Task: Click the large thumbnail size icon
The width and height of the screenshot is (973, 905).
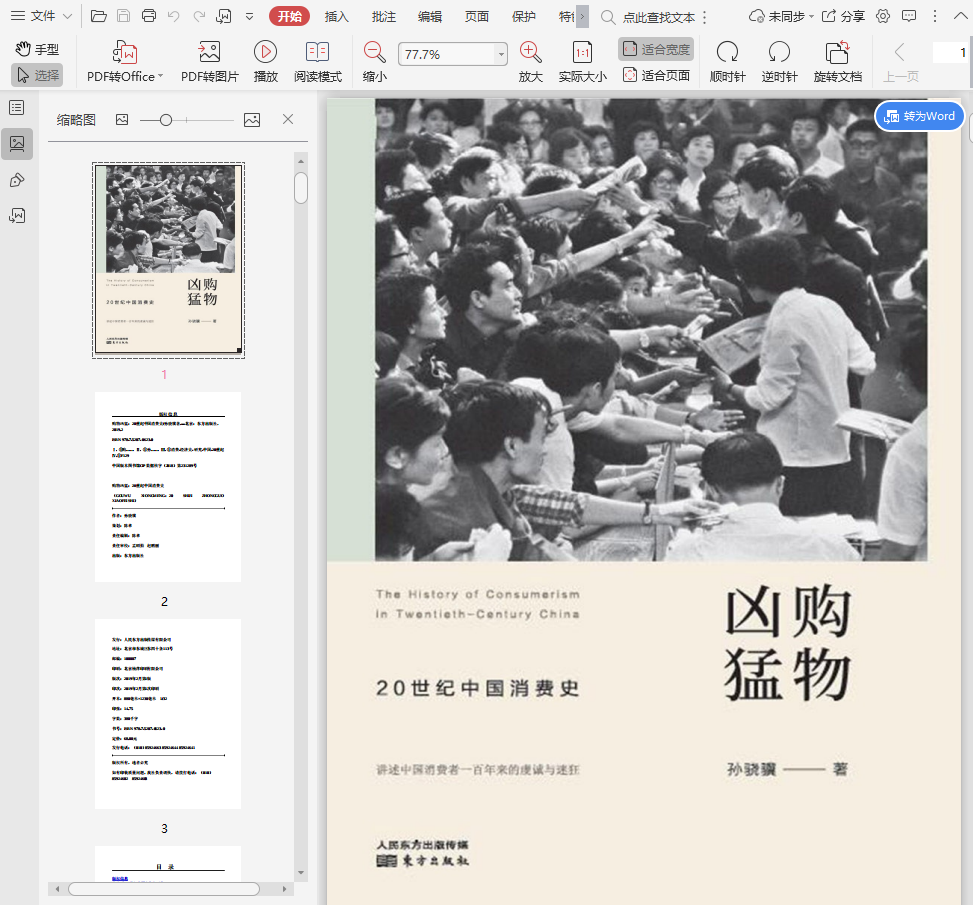Action: (x=252, y=120)
